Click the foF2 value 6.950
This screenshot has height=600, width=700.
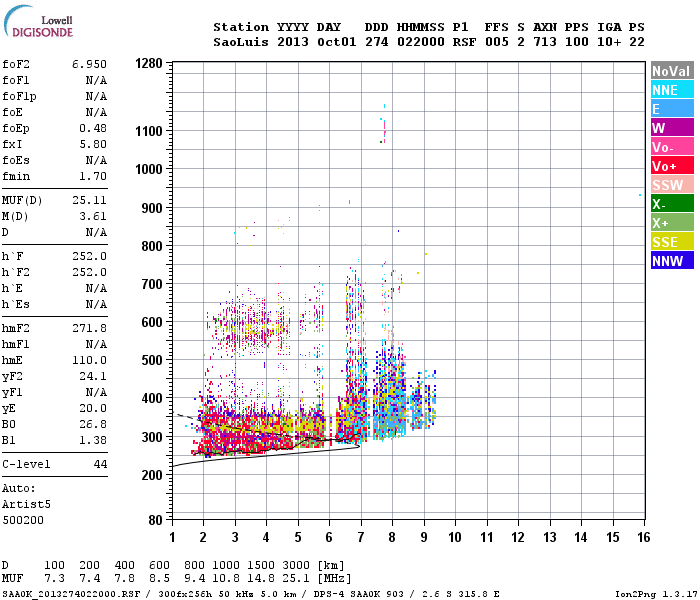[x=89, y=64]
